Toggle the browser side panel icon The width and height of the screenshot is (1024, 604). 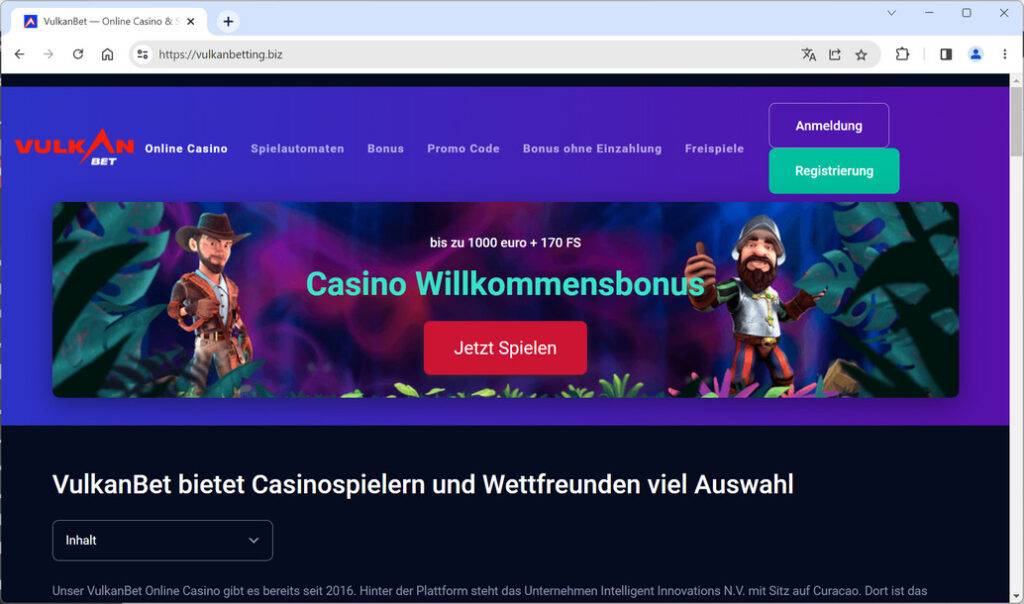coord(946,54)
